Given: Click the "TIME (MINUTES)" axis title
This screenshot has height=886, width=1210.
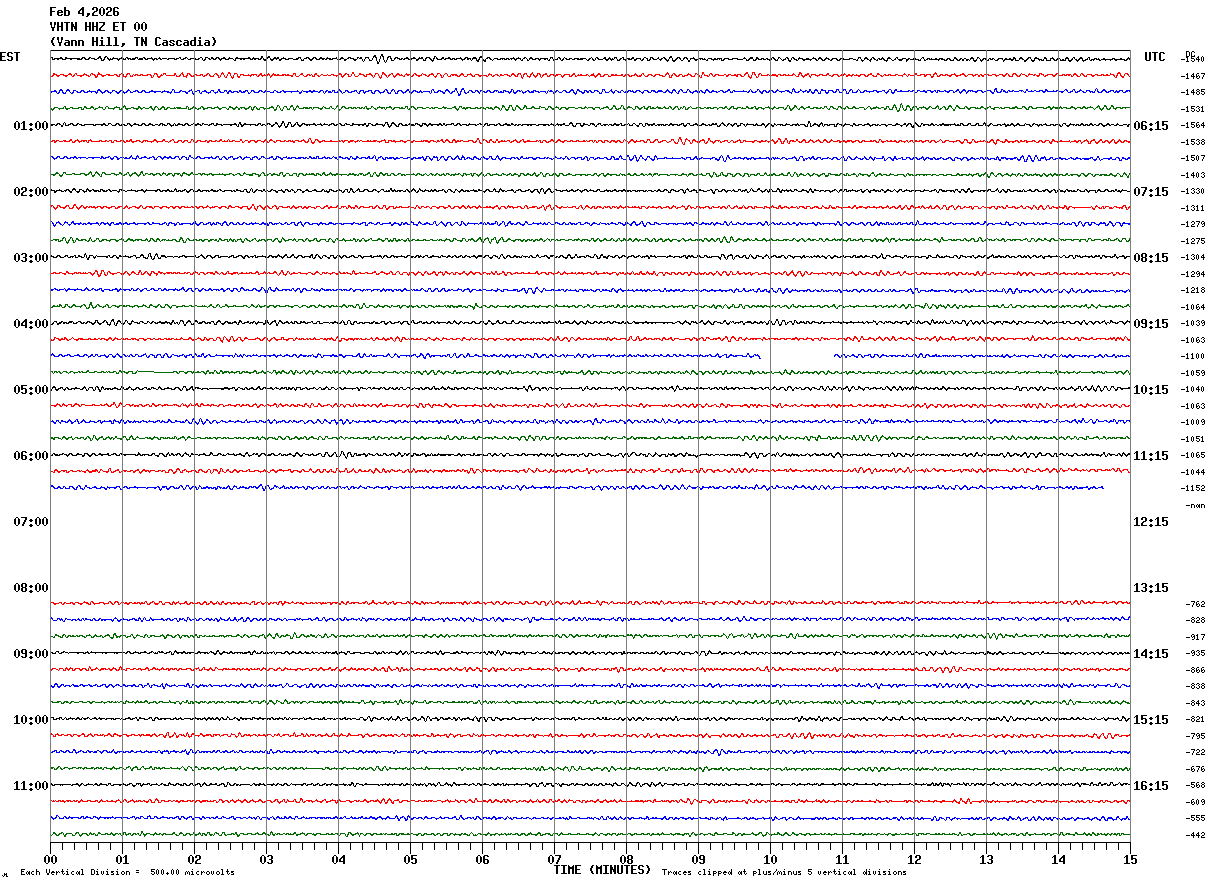Looking at the screenshot, I should point(602,870).
